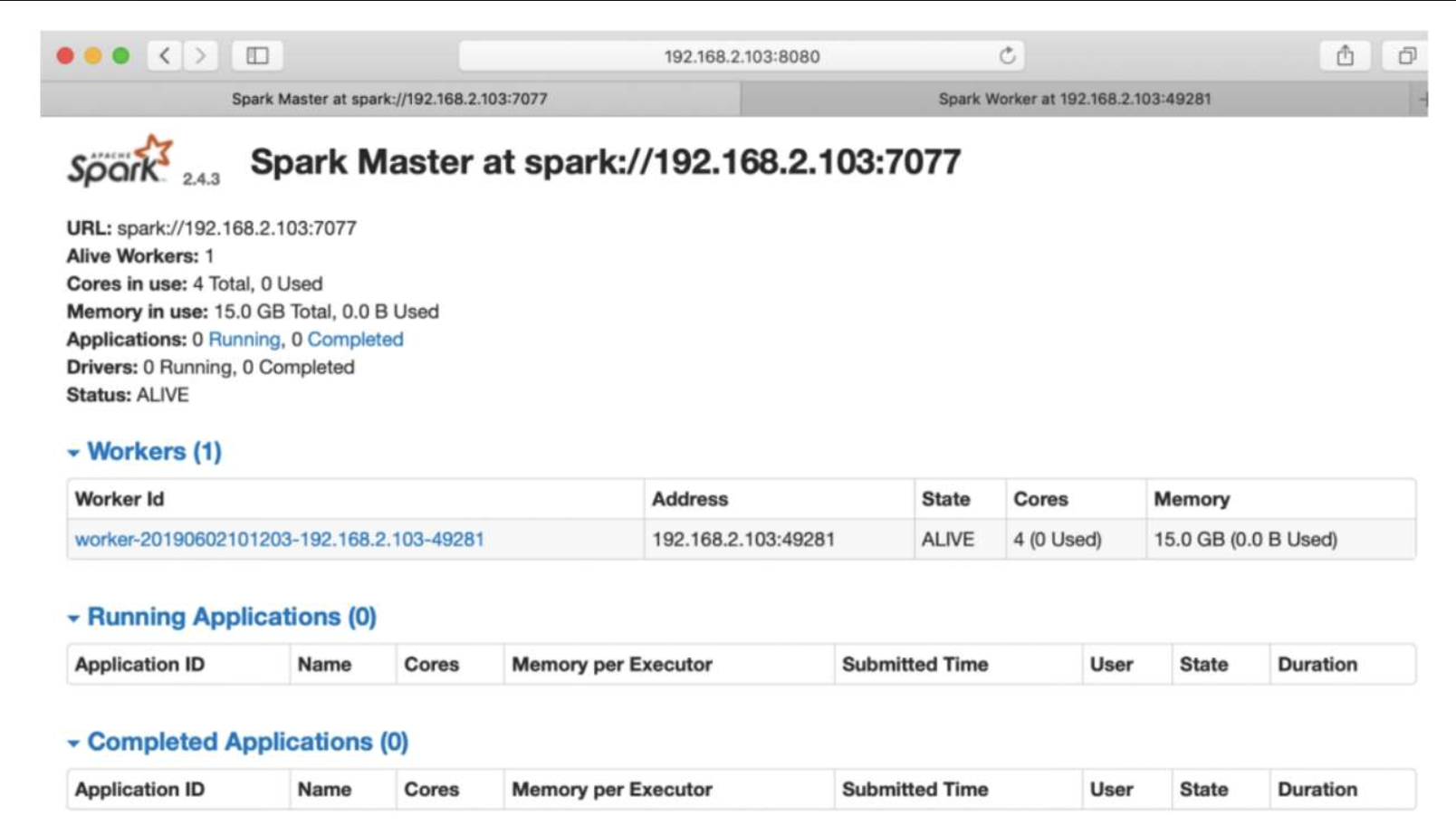Viewport: 1456px width, 835px height.
Task: Show the Safari tab overview
Action: pyautogui.click(x=1406, y=56)
